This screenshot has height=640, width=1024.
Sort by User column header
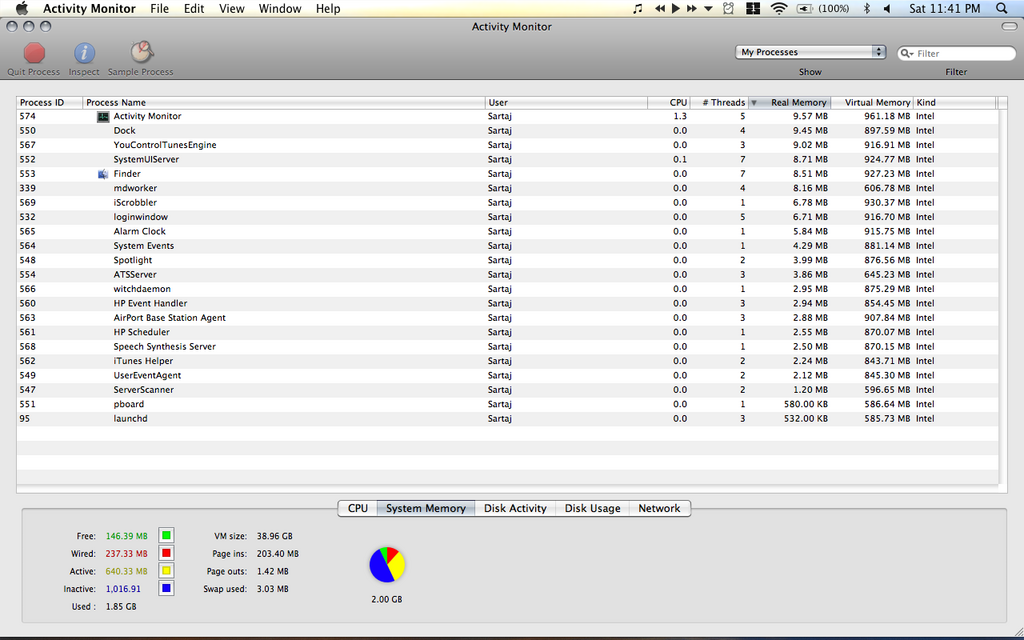(566, 103)
